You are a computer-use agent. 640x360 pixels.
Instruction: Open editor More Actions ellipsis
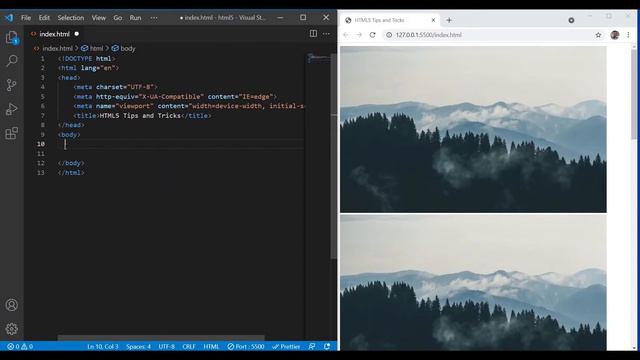[326, 33]
